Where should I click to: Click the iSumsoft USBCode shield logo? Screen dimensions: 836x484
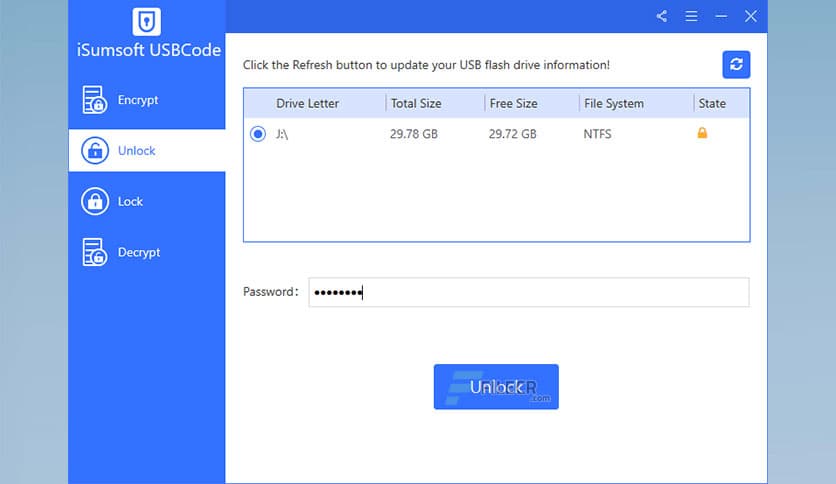pos(147,21)
